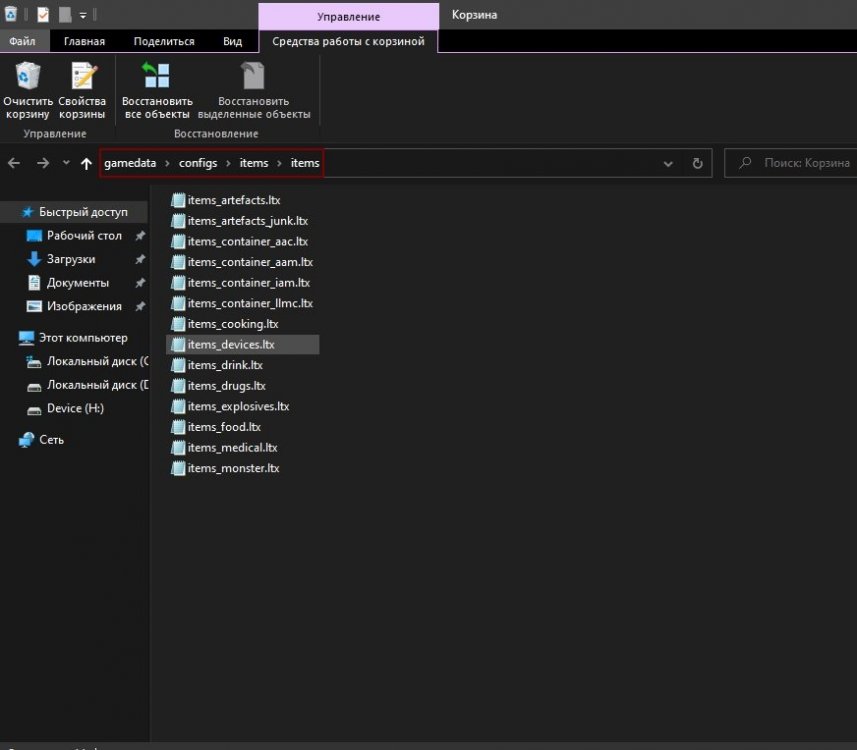Expand the address bar history dropdown
Image resolution: width=857 pixels, height=750 pixels.
pyautogui.click(x=668, y=163)
